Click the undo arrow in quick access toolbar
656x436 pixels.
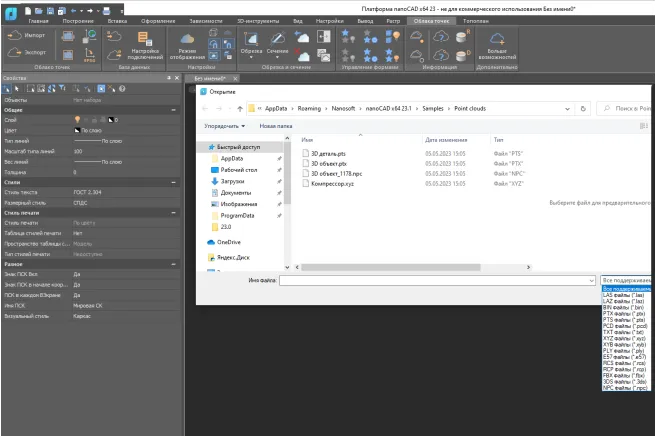(x=74, y=10)
